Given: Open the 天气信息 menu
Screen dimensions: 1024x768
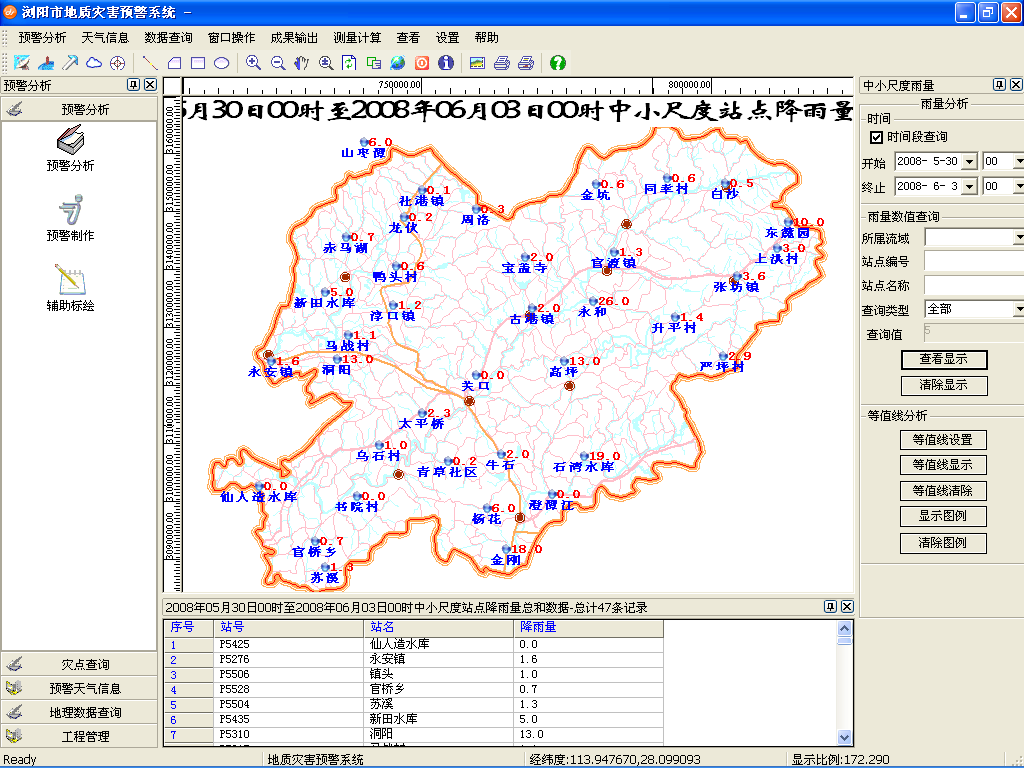Looking at the screenshot, I should point(105,38).
